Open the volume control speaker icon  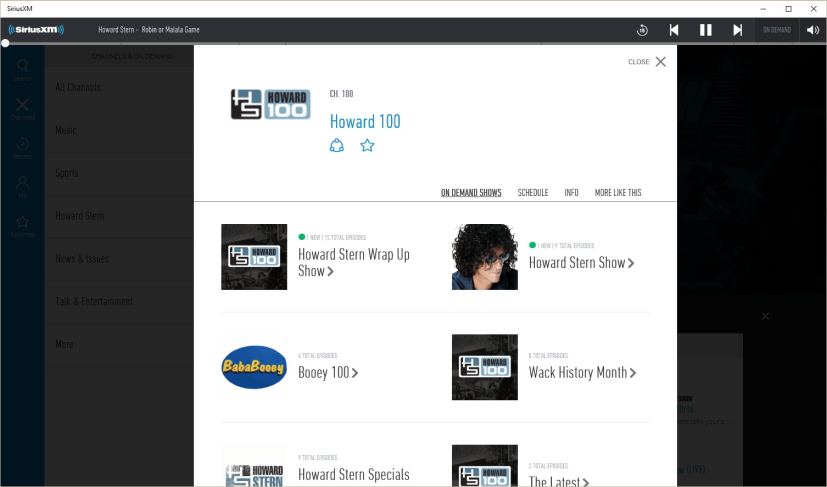813,30
